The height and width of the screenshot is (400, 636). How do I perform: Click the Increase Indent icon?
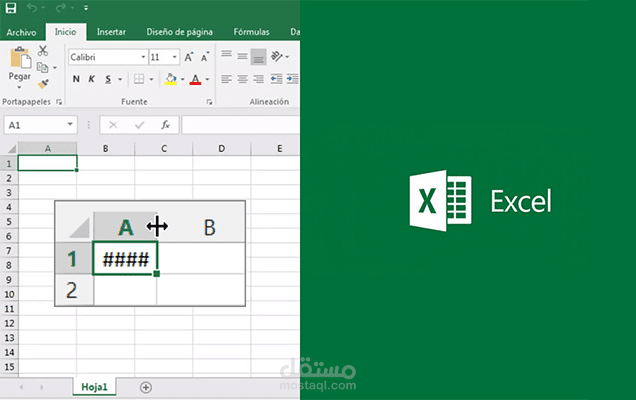pos(292,79)
